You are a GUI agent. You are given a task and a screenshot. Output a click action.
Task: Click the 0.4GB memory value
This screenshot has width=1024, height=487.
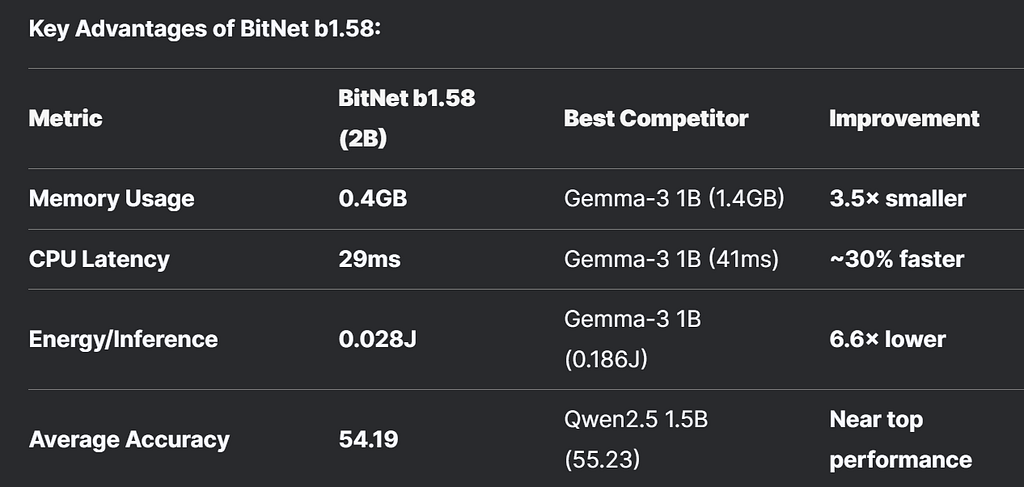[x=373, y=198]
